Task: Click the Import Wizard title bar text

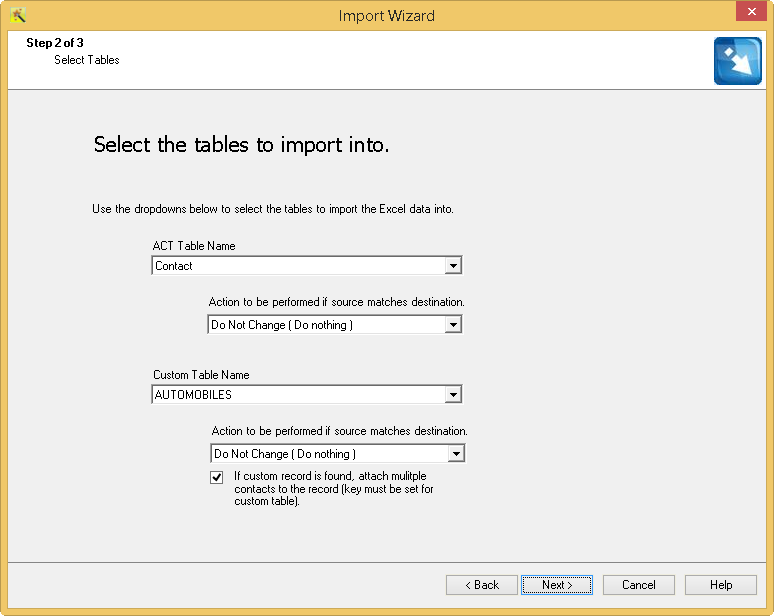Action: (x=387, y=16)
